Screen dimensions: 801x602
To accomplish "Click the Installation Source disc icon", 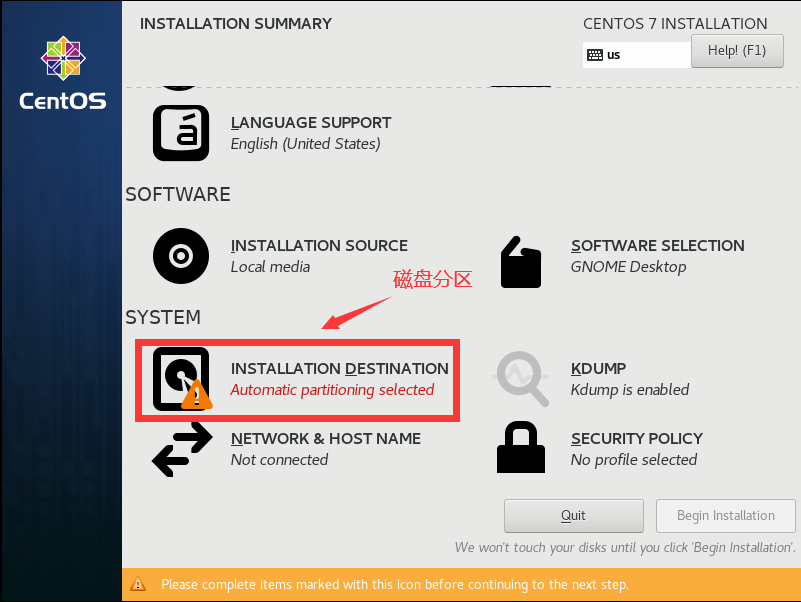I will 181,256.
